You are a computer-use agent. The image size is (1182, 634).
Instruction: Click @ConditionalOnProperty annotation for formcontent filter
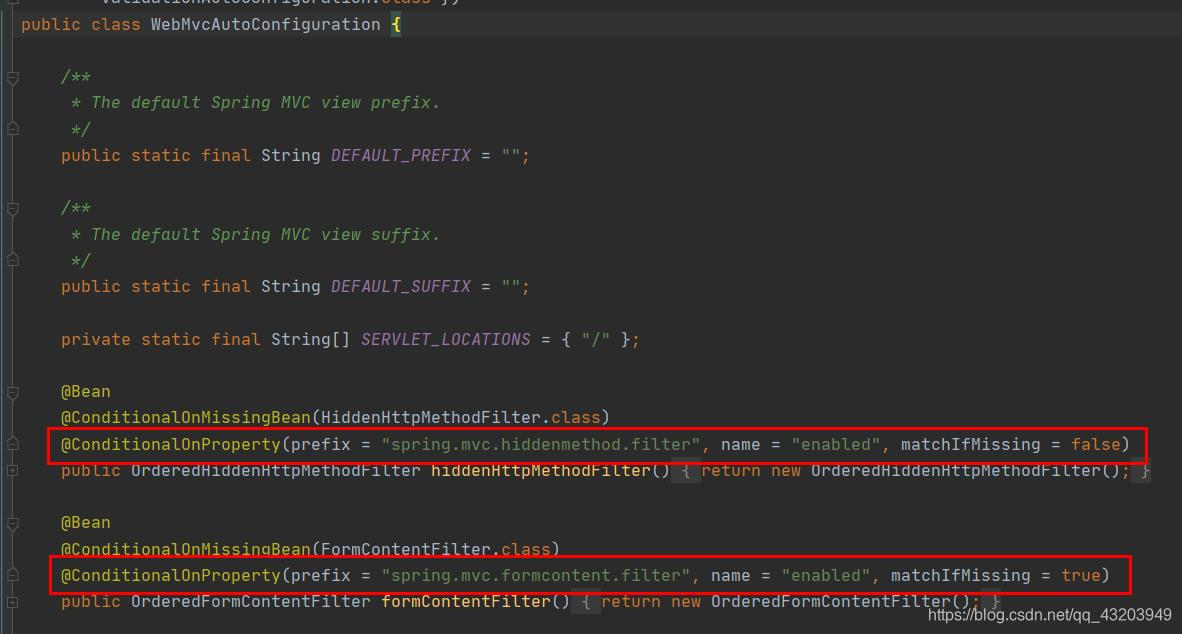170,576
